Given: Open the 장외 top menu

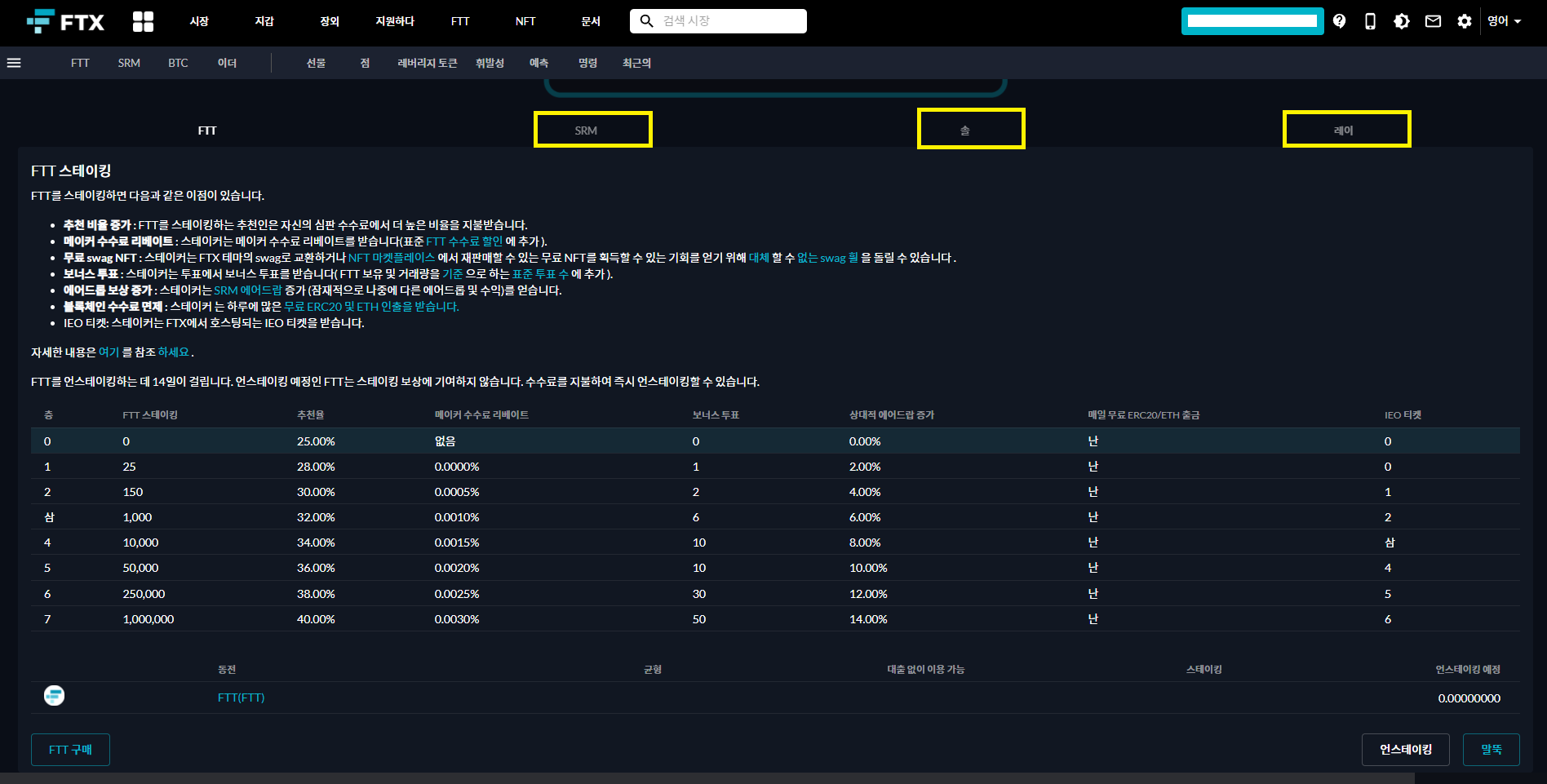Looking at the screenshot, I should pos(330,21).
